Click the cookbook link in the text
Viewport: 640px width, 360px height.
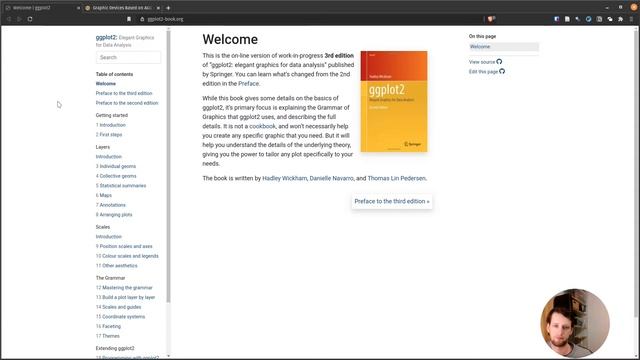[262, 127]
